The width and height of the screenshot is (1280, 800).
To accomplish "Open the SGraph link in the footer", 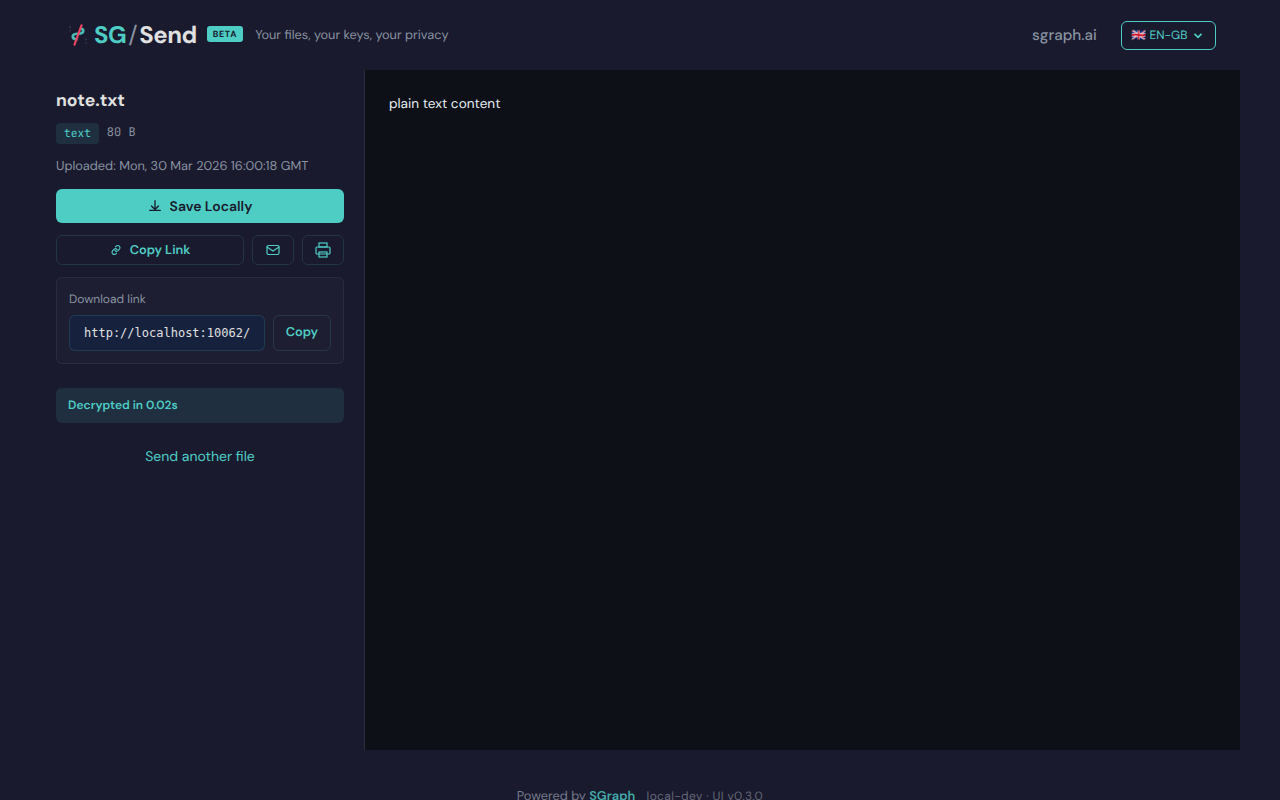I will point(611,795).
